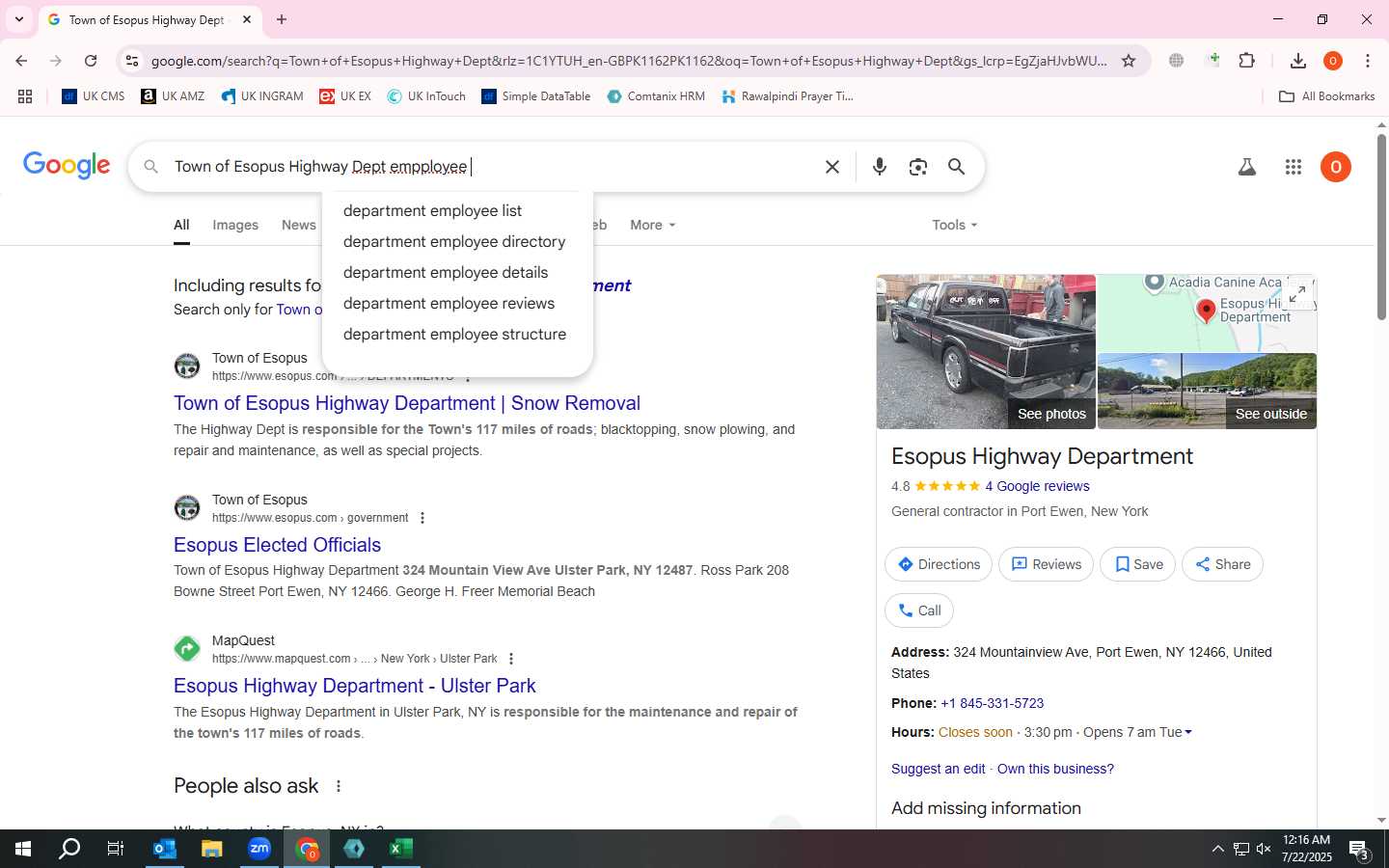The image size is (1389, 868).
Task: Open options for the MapQuest result
Action: (x=511, y=659)
